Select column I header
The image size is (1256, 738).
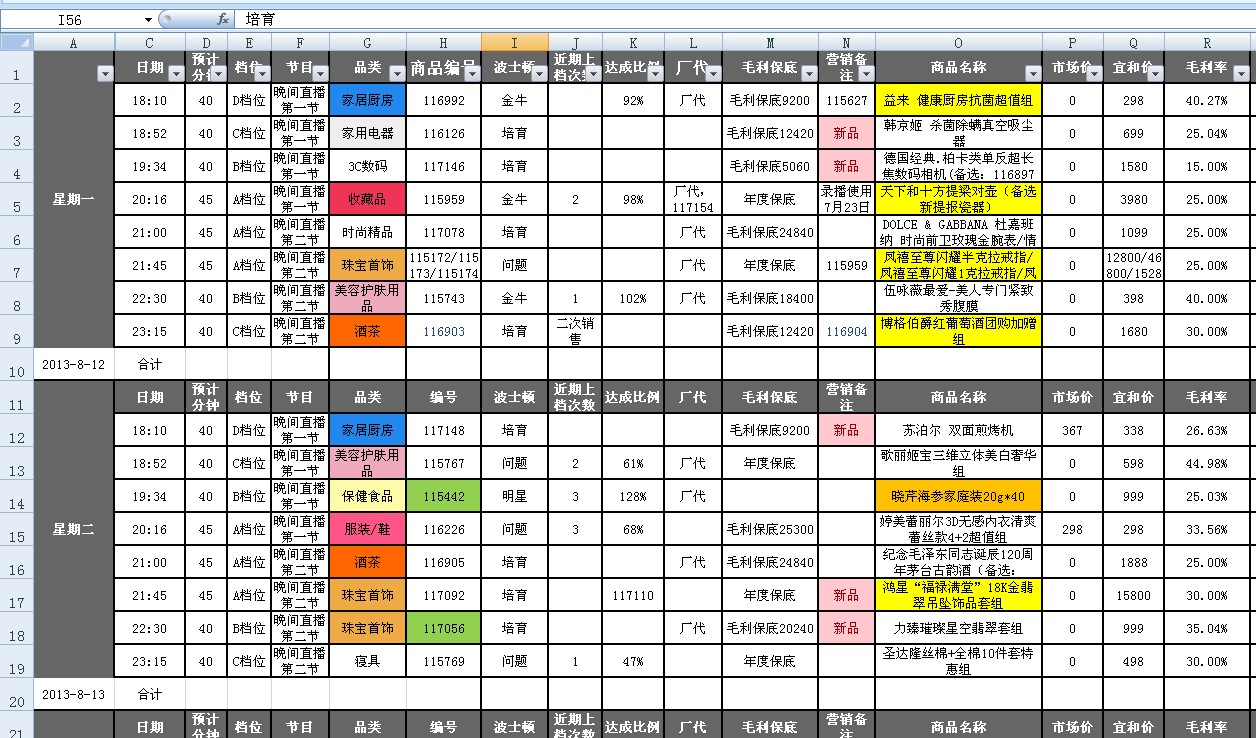(514, 42)
